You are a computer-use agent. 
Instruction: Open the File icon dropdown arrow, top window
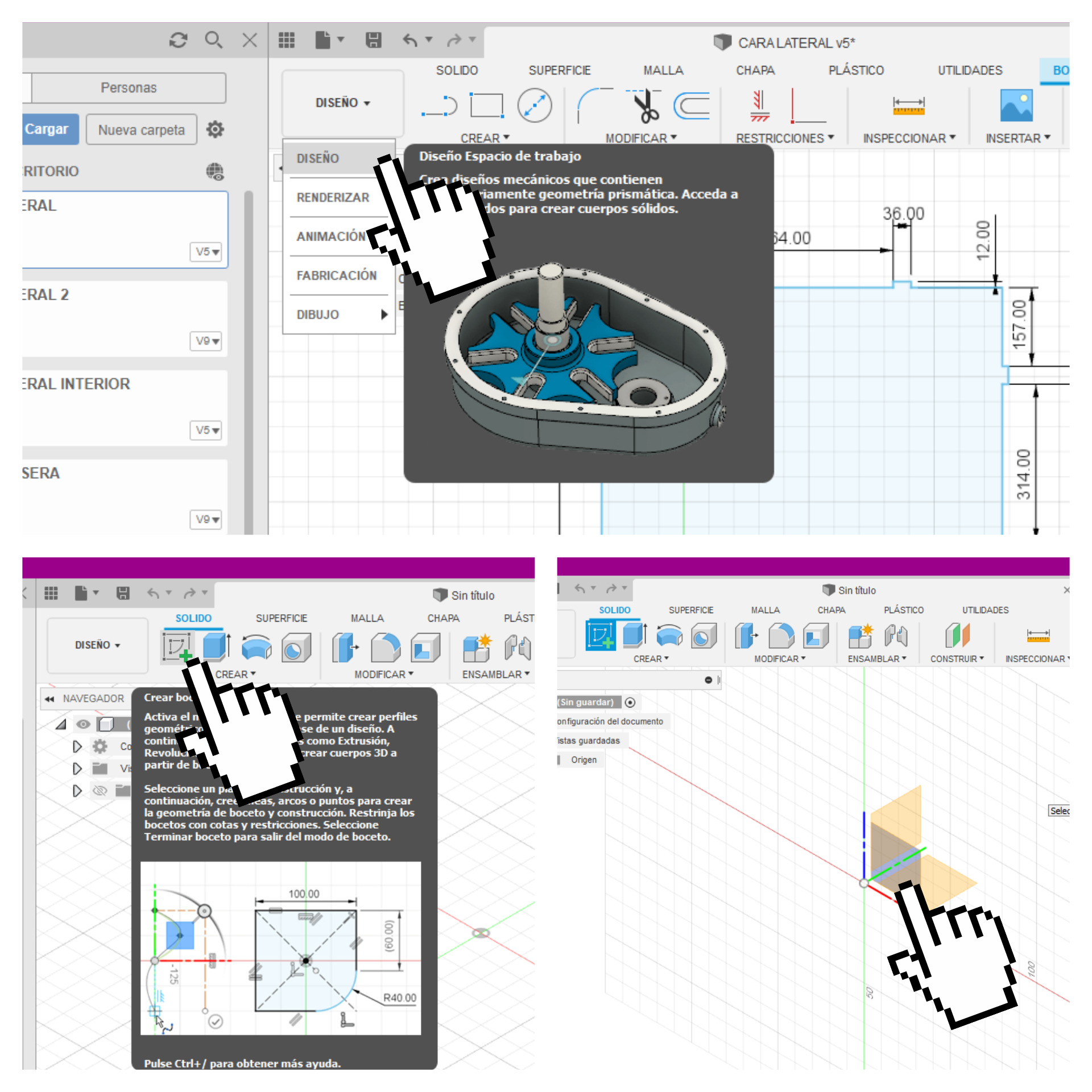coord(341,39)
